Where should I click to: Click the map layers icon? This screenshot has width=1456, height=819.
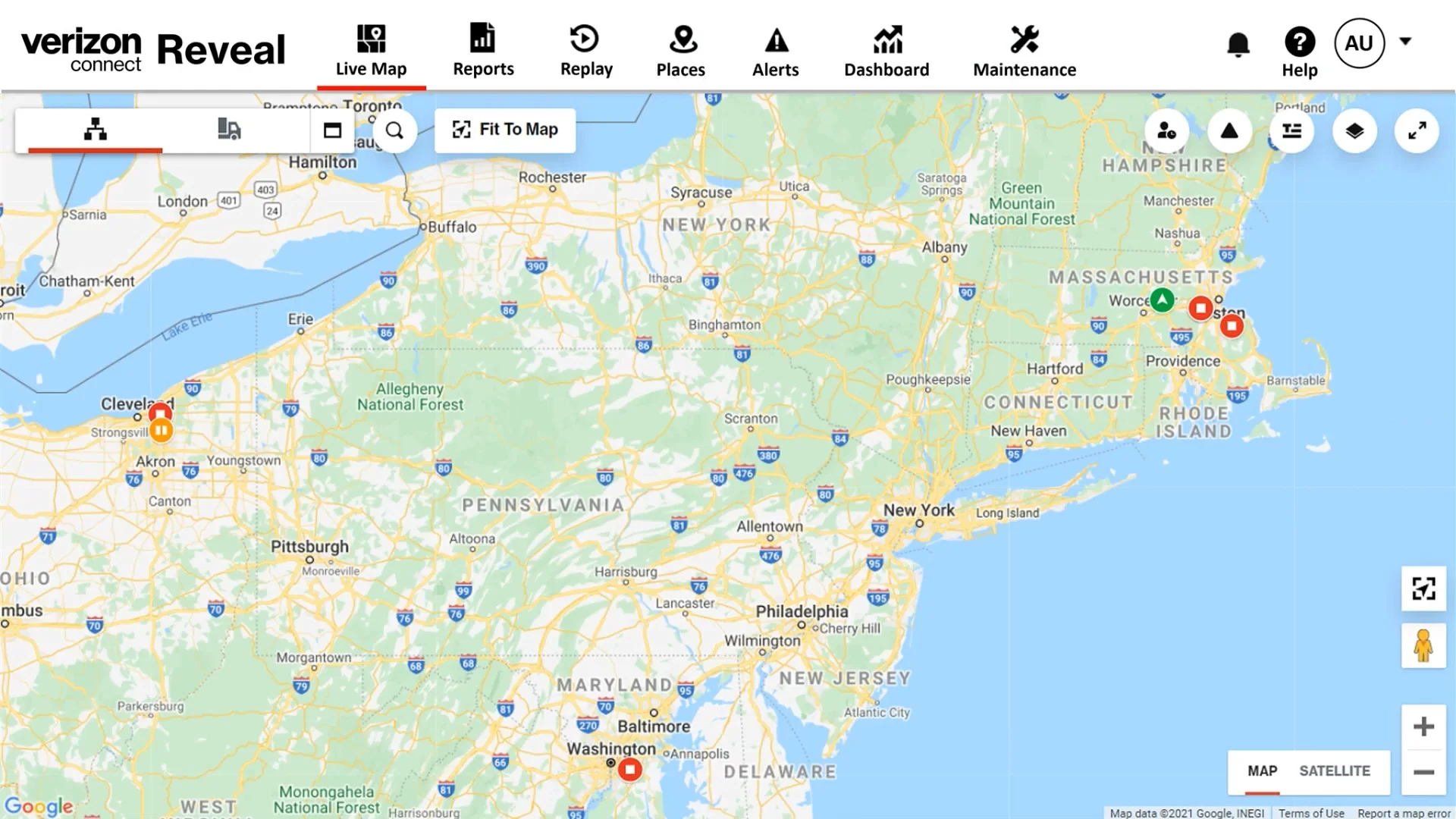tap(1354, 130)
